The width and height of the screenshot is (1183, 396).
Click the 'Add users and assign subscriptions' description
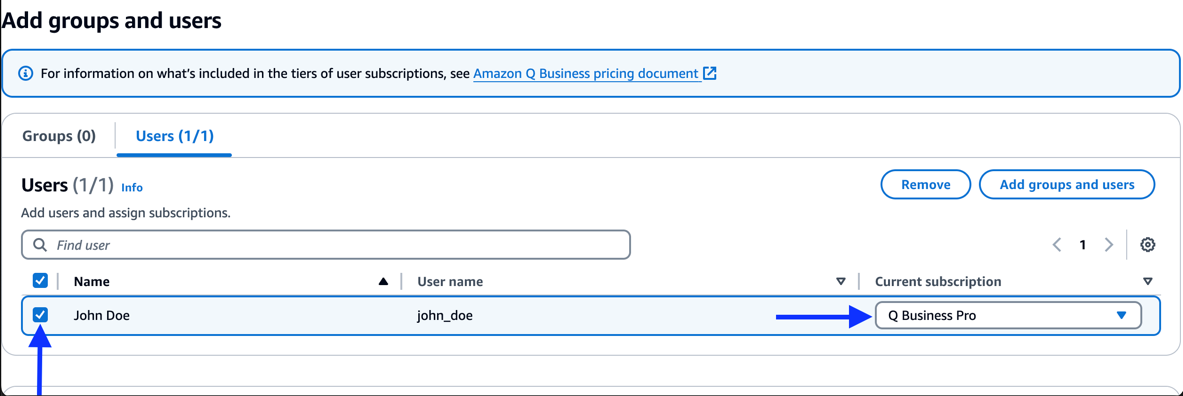click(126, 213)
